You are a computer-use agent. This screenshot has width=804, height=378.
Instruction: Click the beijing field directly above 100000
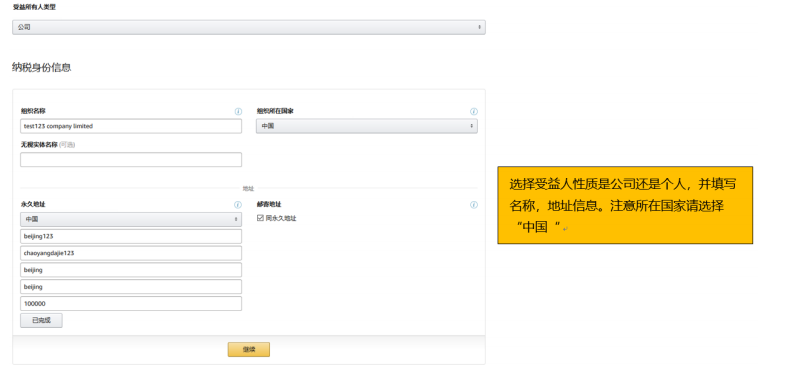click(x=131, y=287)
